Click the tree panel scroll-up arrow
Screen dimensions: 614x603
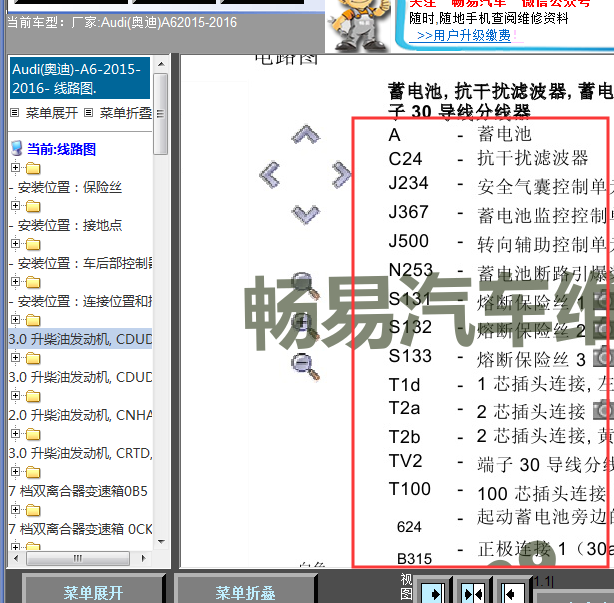[x=161, y=64]
